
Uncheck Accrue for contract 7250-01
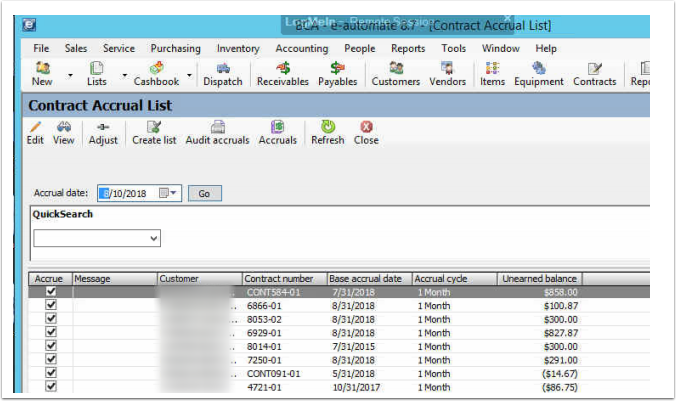click(51, 359)
